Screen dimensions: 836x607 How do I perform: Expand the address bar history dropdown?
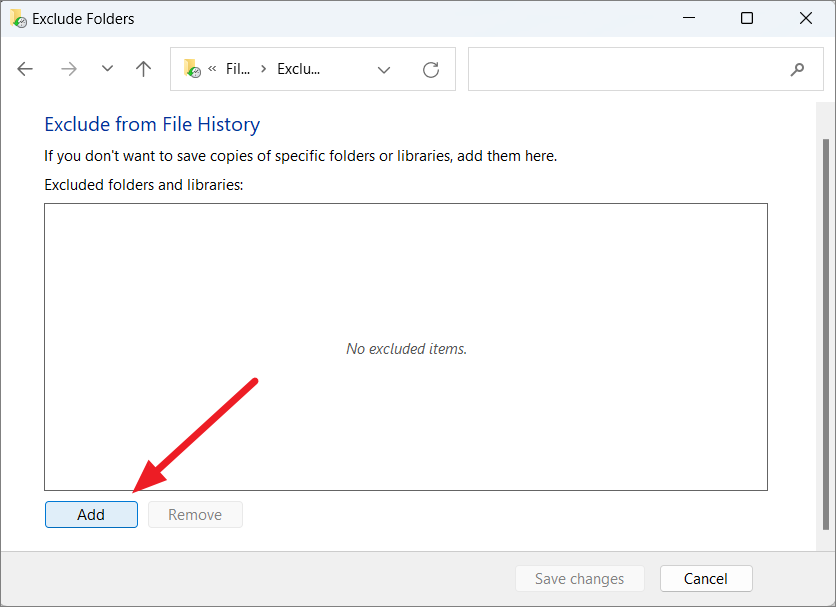pyautogui.click(x=384, y=69)
